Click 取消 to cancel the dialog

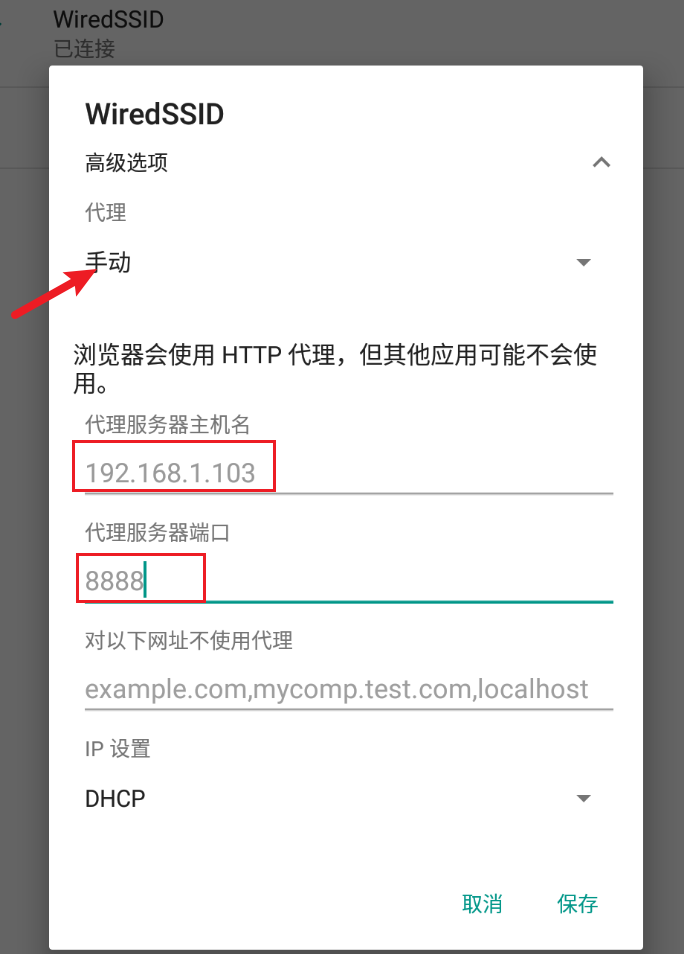[x=482, y=904]
